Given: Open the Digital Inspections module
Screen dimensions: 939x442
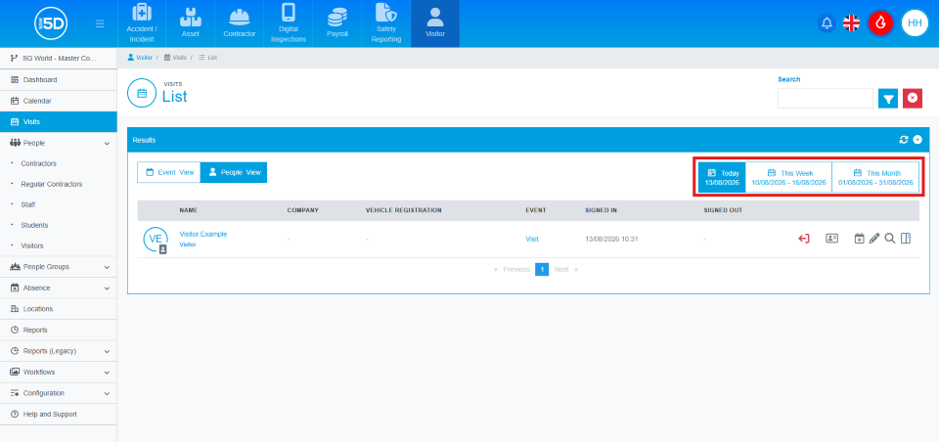Looking at the screenshot, I should pos(288,23).
